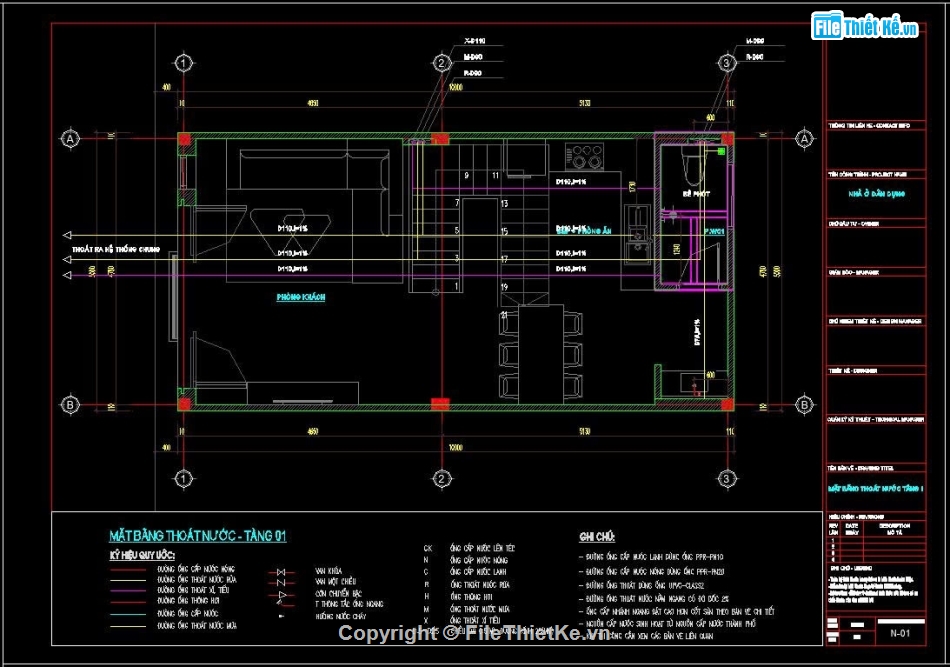Click the Hướng Nước Chảy flow-arrow symbol
The width and height of the screenshot is (950, 667).
pyautogui.click(x=280, y=614)
